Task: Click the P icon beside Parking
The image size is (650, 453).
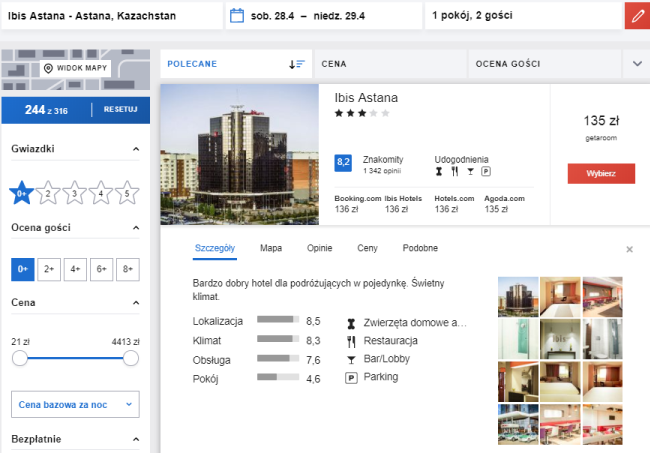Action: pyautogui.click(x=351, y=378)
